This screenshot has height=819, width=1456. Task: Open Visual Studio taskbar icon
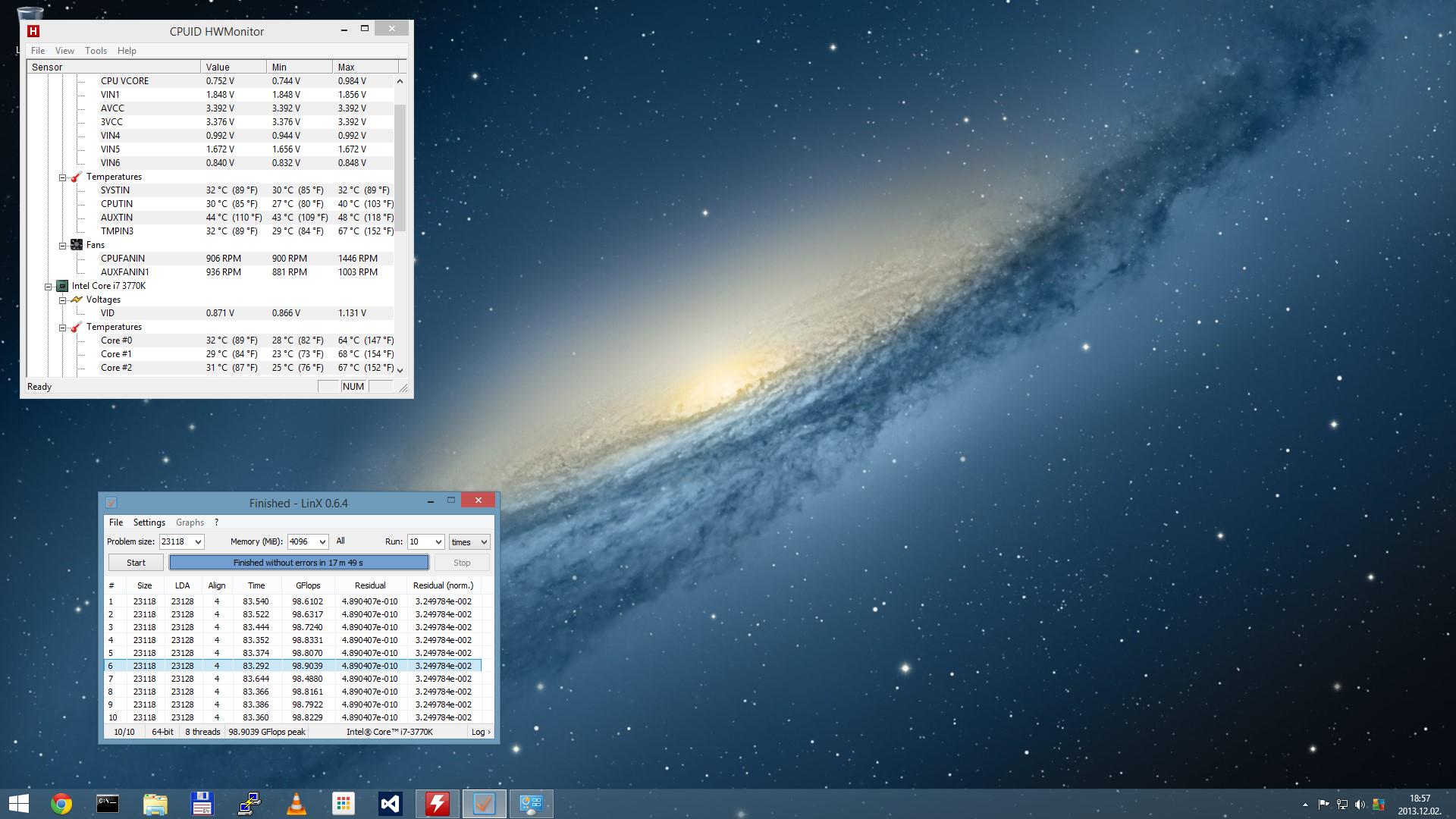click(391, 804)
